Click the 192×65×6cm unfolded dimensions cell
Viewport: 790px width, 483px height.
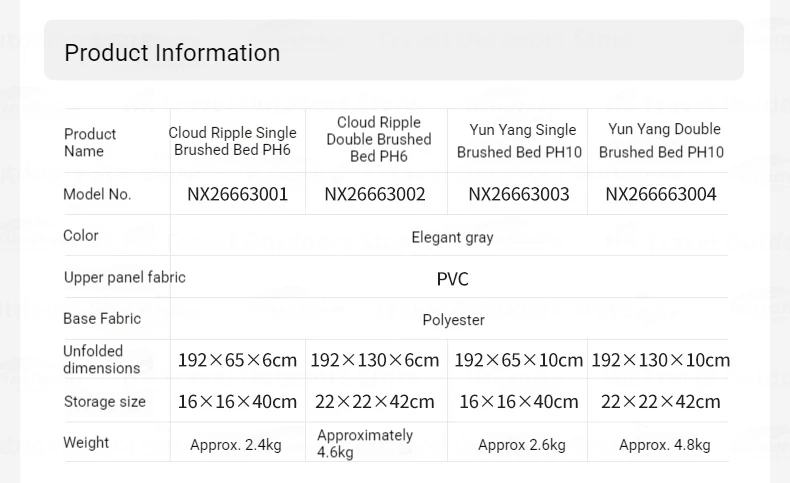(x=237, y=360)
